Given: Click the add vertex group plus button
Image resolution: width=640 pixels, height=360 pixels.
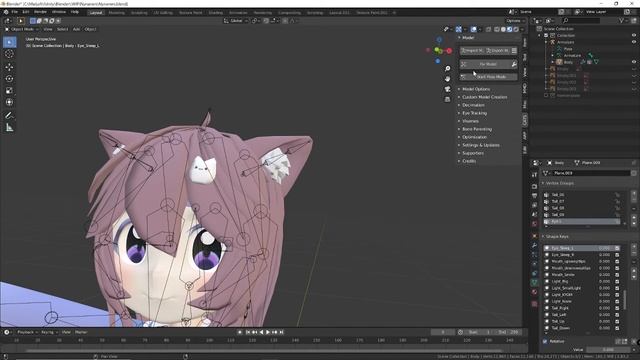Looking at the screenshot, I should coord(634,194).
